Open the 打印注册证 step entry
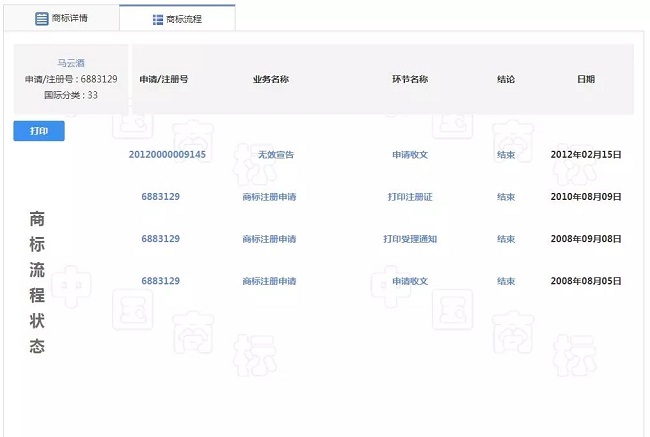650x437 pixels. [410, 197]
